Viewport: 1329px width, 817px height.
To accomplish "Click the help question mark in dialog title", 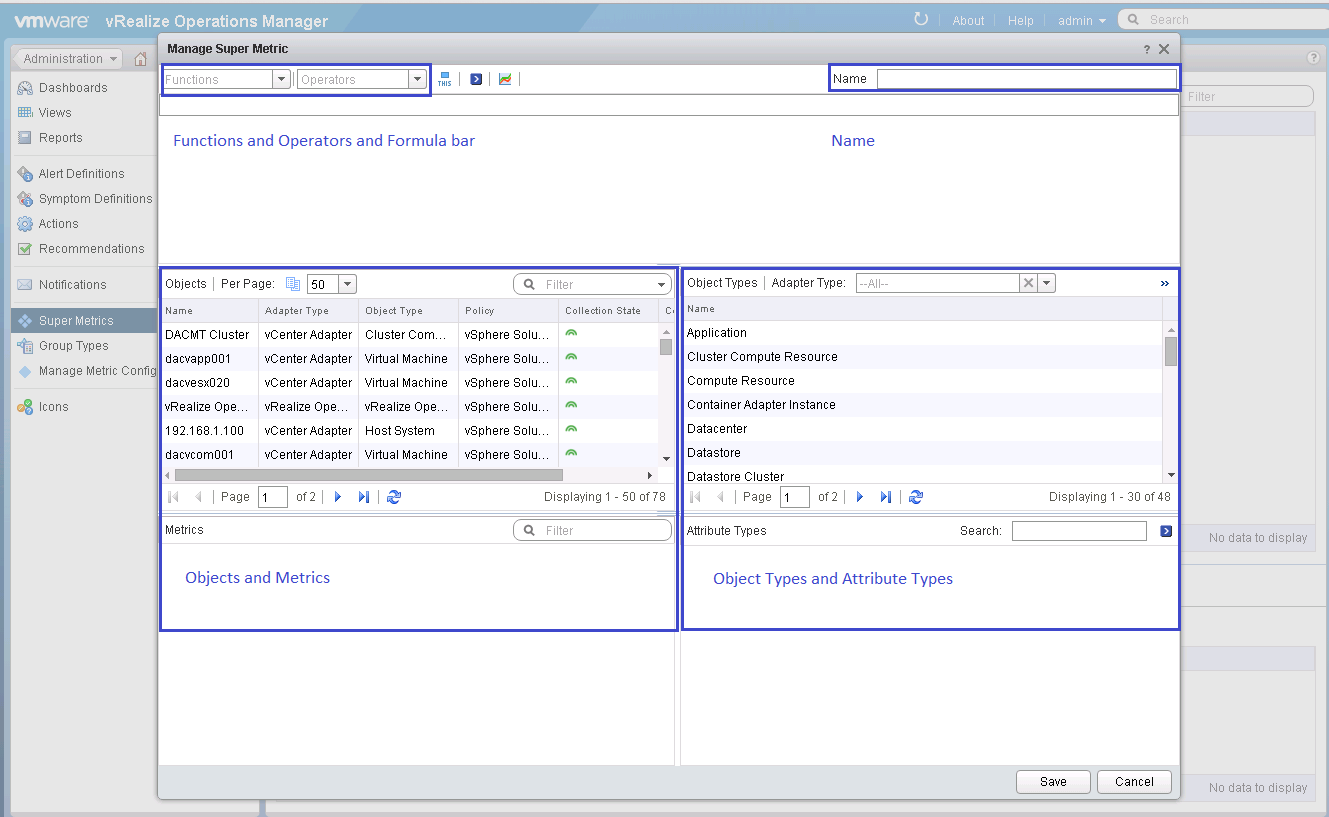I will (x=1147, y=49).
